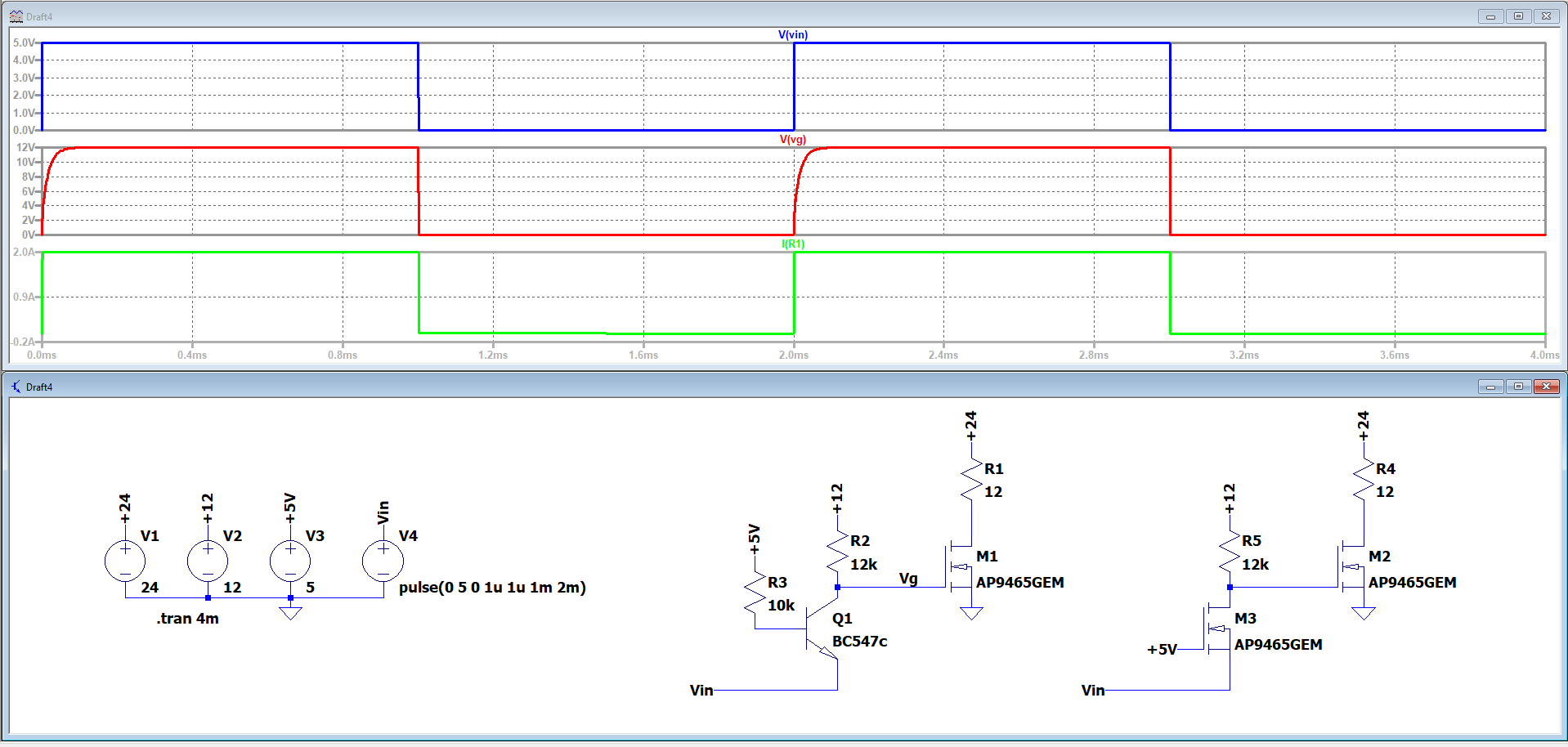Click the ground symbol under M2
Screen dimensions: 1568x747
click(1363, 613)
